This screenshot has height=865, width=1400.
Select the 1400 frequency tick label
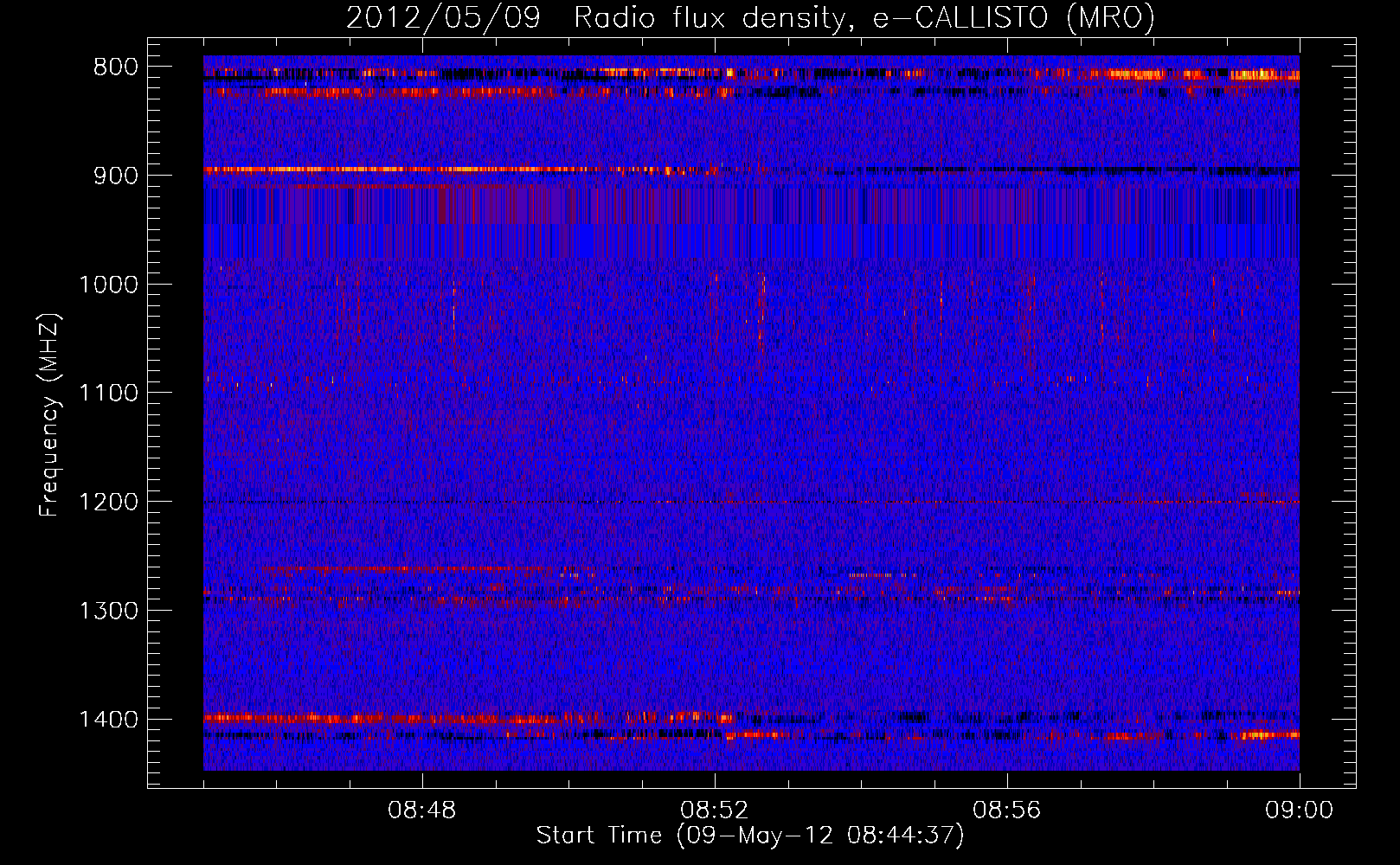tap(108, 720)
